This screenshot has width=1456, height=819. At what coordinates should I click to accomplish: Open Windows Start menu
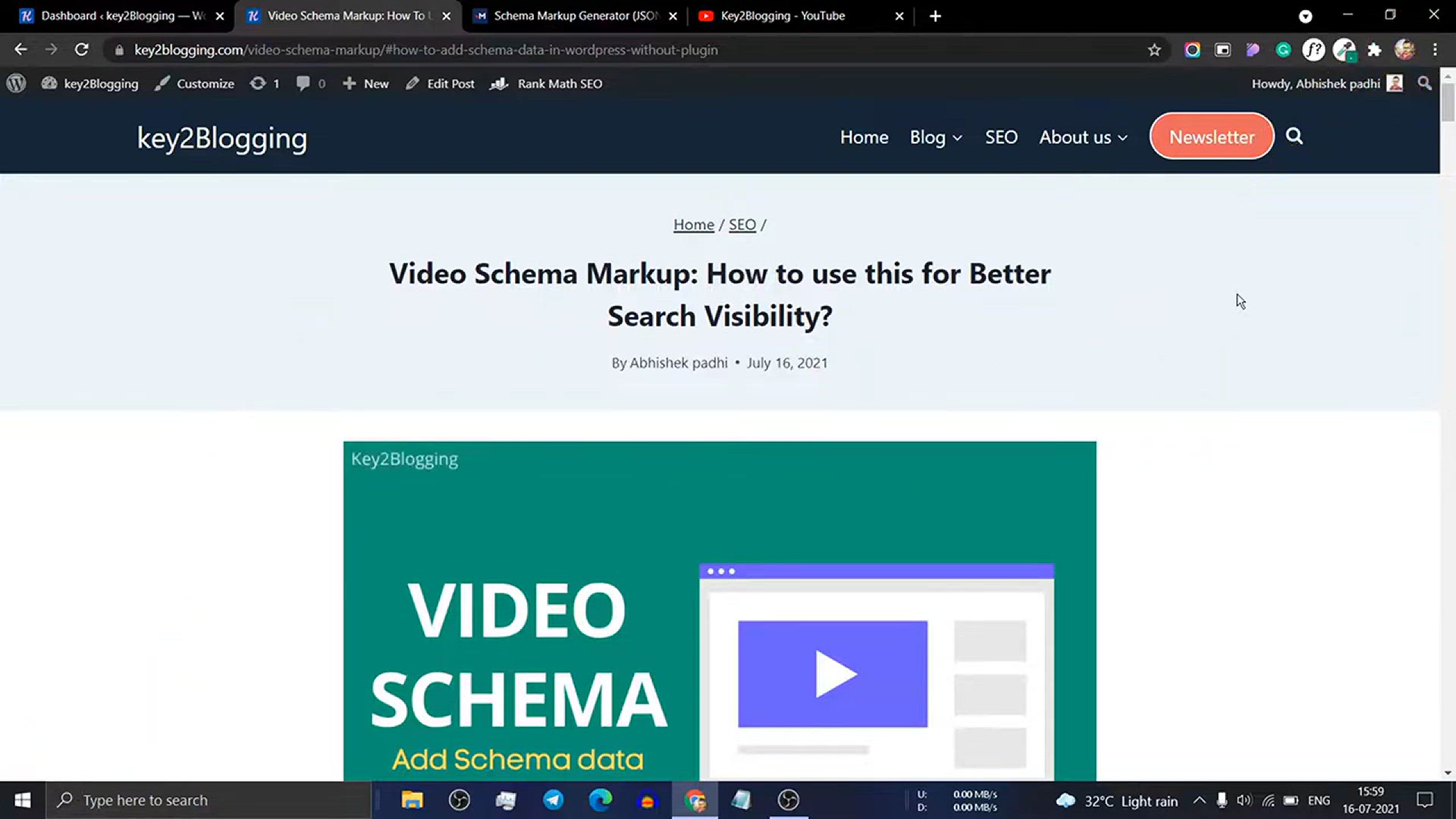coord(23,800)
